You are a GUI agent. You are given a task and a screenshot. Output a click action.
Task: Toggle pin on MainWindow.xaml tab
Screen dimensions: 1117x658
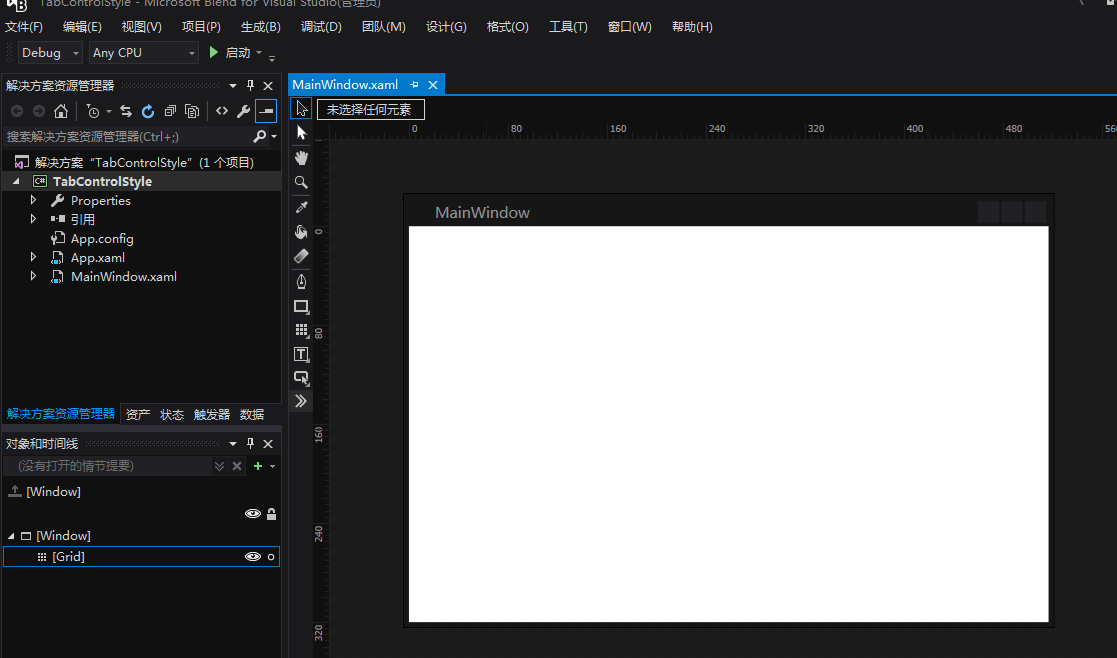pos(415,85)
